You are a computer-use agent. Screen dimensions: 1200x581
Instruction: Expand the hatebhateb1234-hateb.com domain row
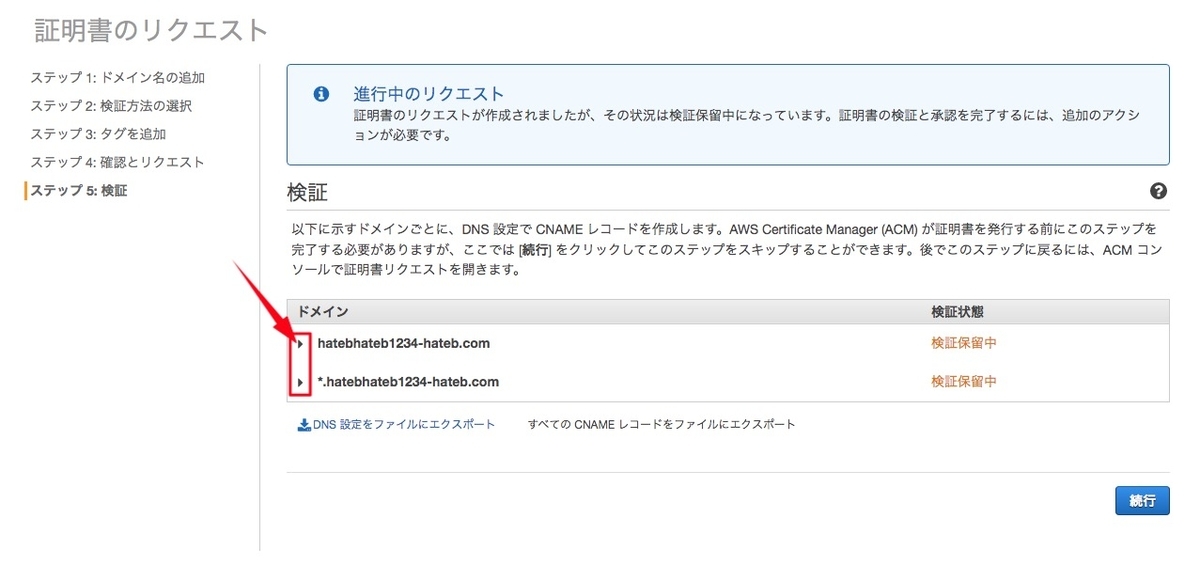300,343
